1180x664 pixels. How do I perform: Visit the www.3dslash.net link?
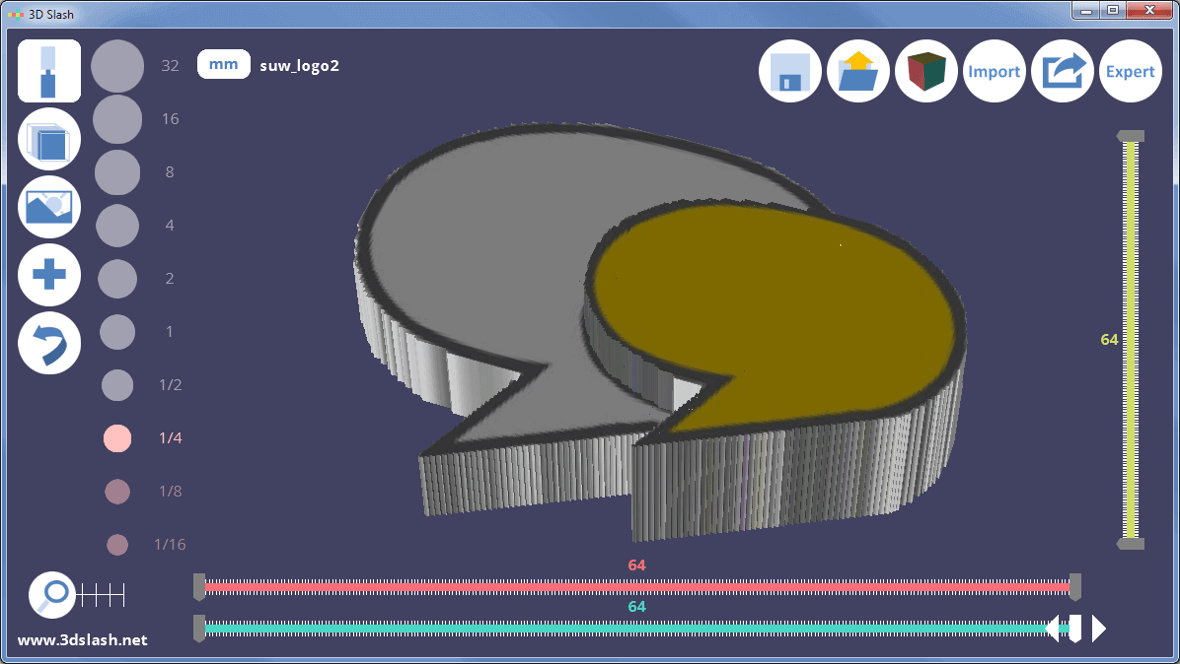[80, 640]
